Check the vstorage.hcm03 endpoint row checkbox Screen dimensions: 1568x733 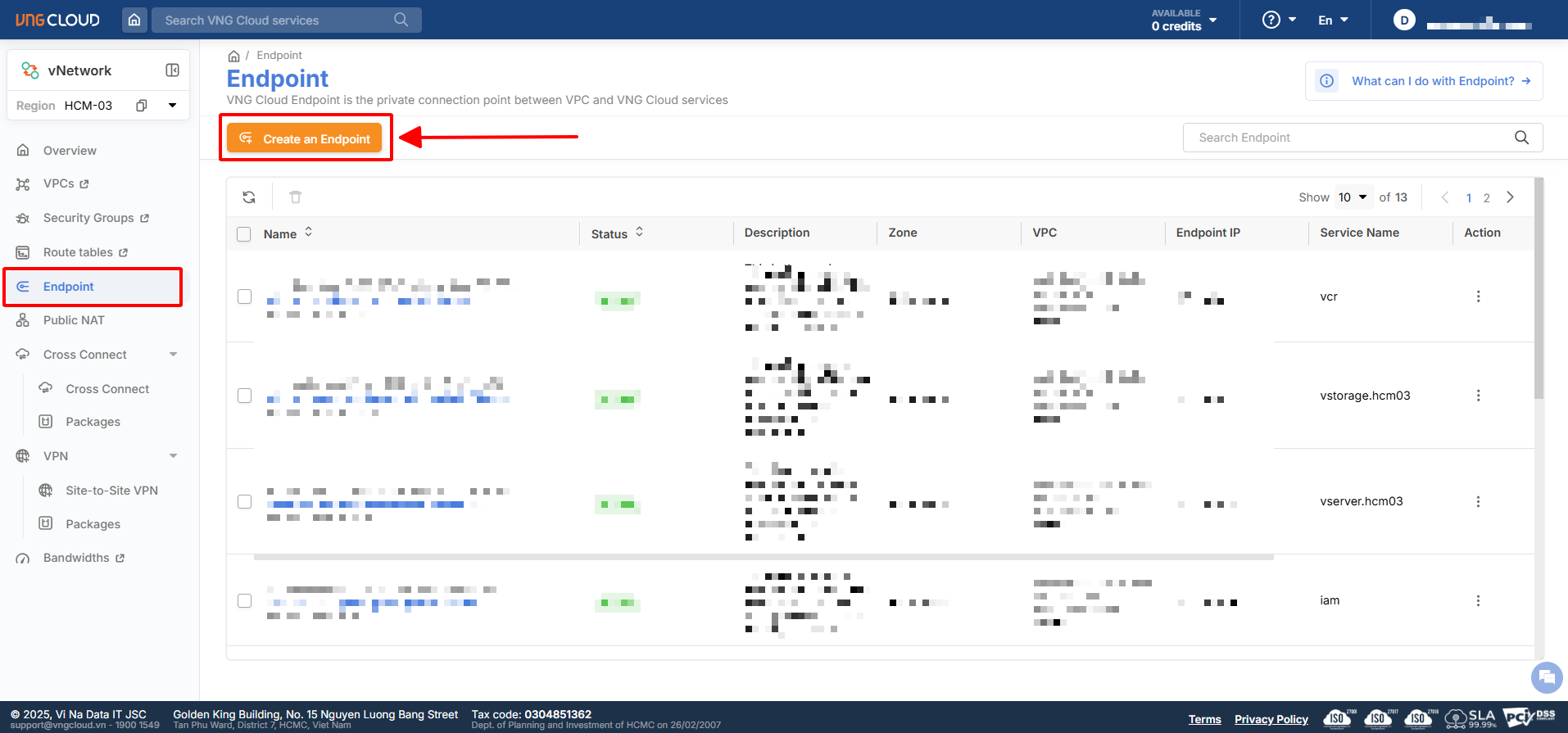pyautogui.click(x=244, y=396)
